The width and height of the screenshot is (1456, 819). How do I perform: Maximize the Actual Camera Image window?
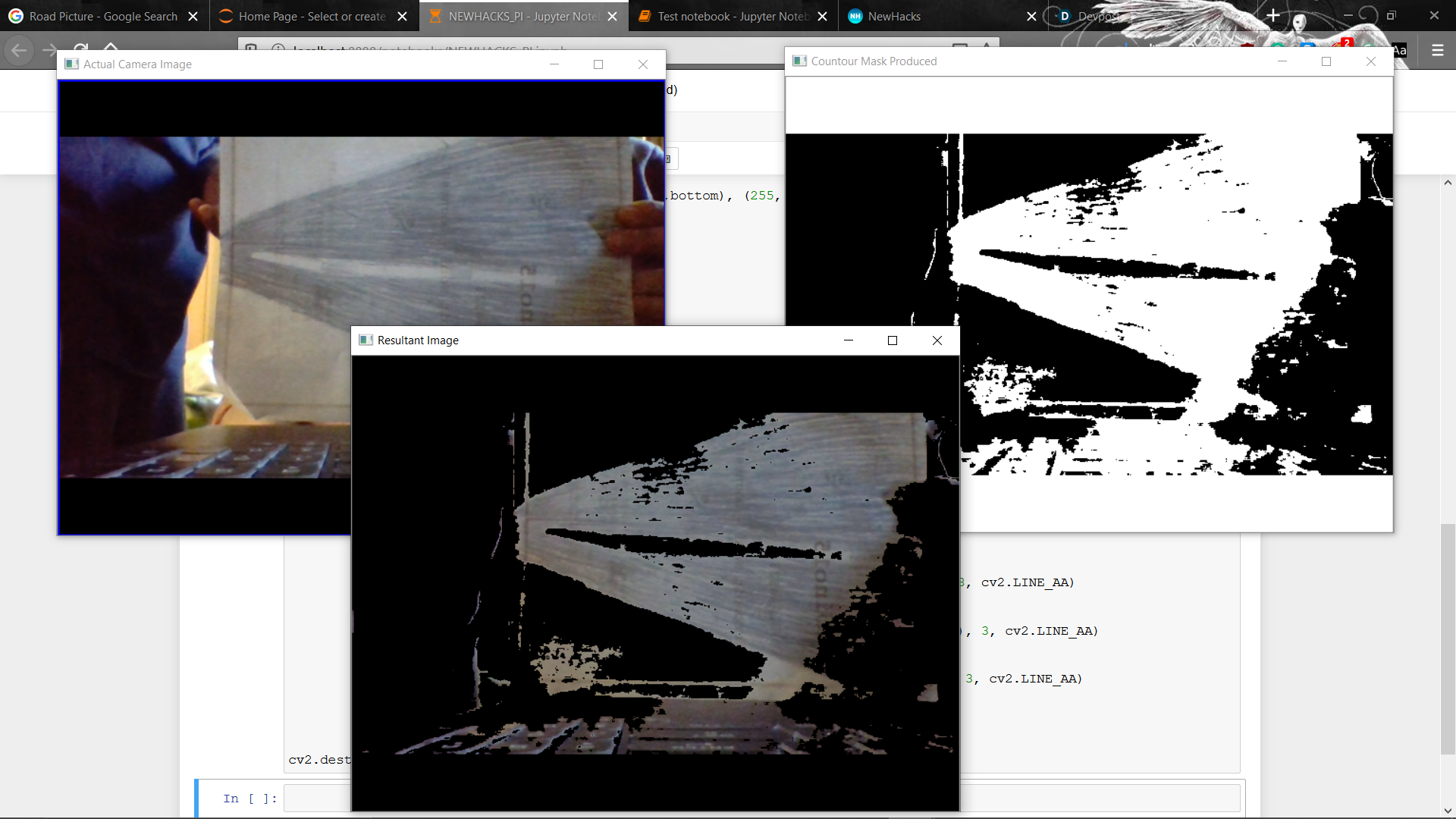pyautogui.click(x=598, y=64)
